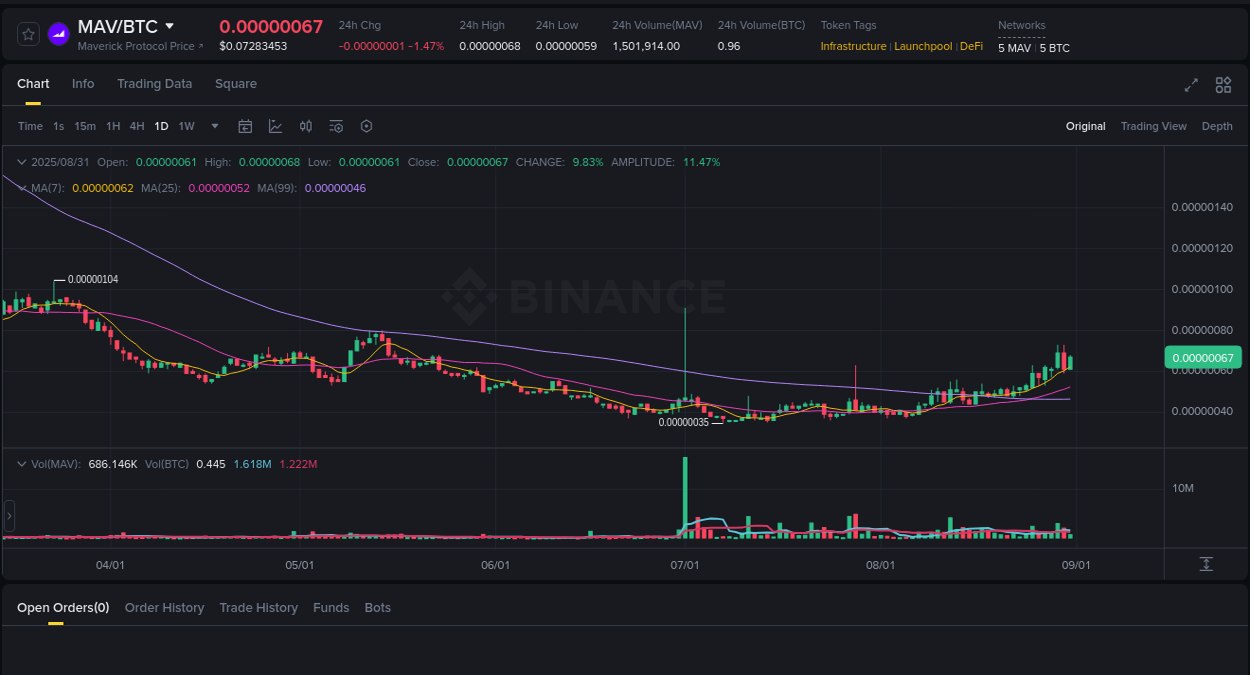Select the 1W timeframe

[186, 126]
